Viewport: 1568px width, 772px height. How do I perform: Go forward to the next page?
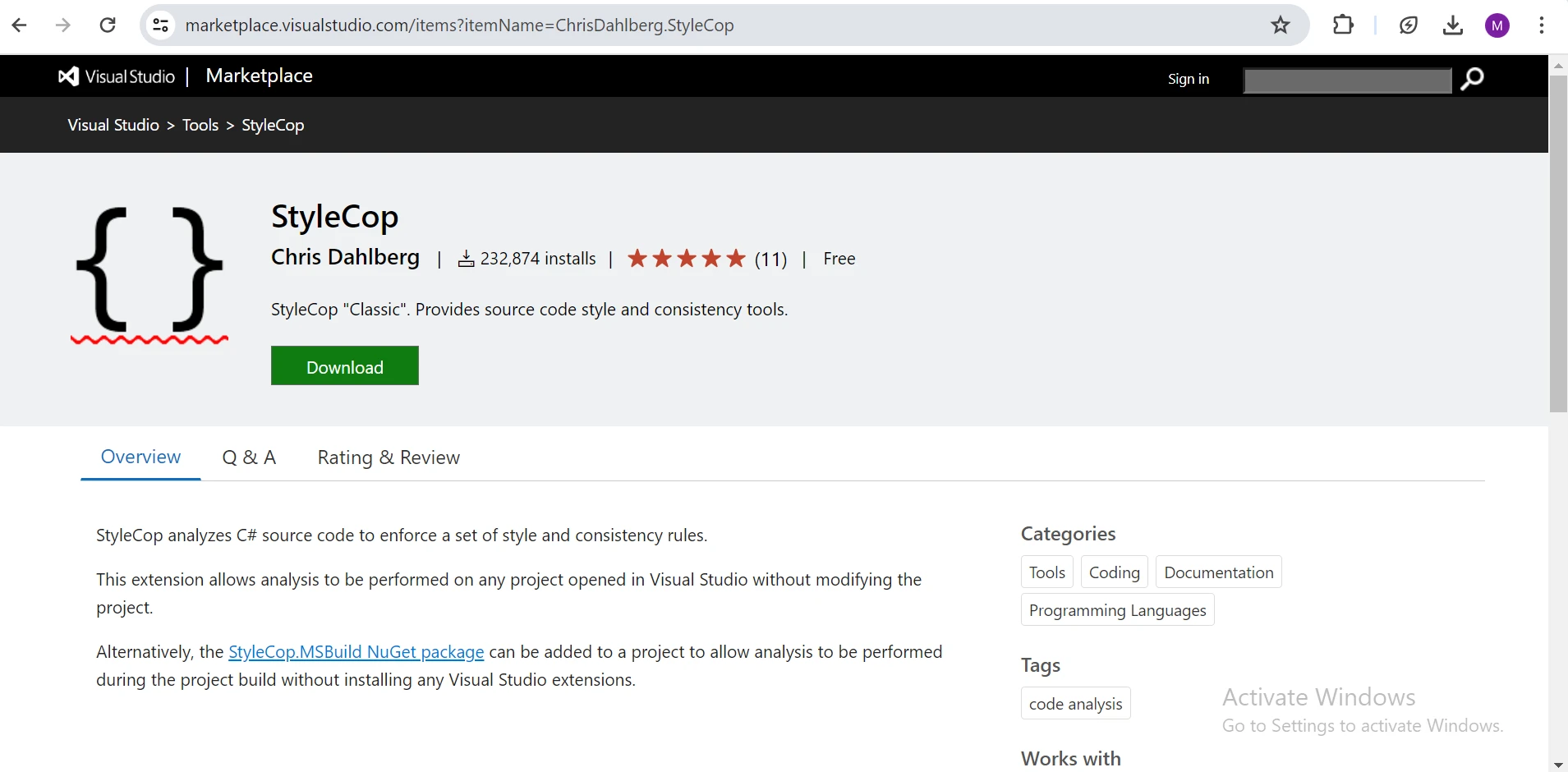click(63, 25)
